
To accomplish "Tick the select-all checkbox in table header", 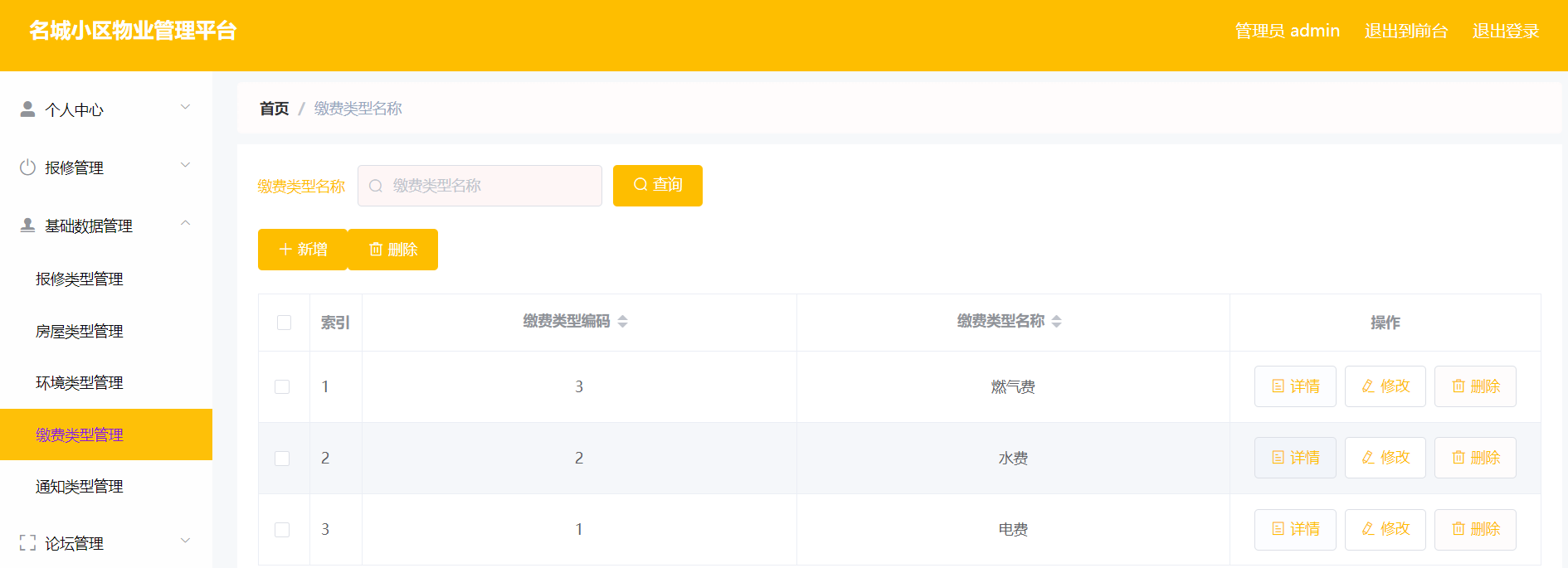I will coord(284,323).
